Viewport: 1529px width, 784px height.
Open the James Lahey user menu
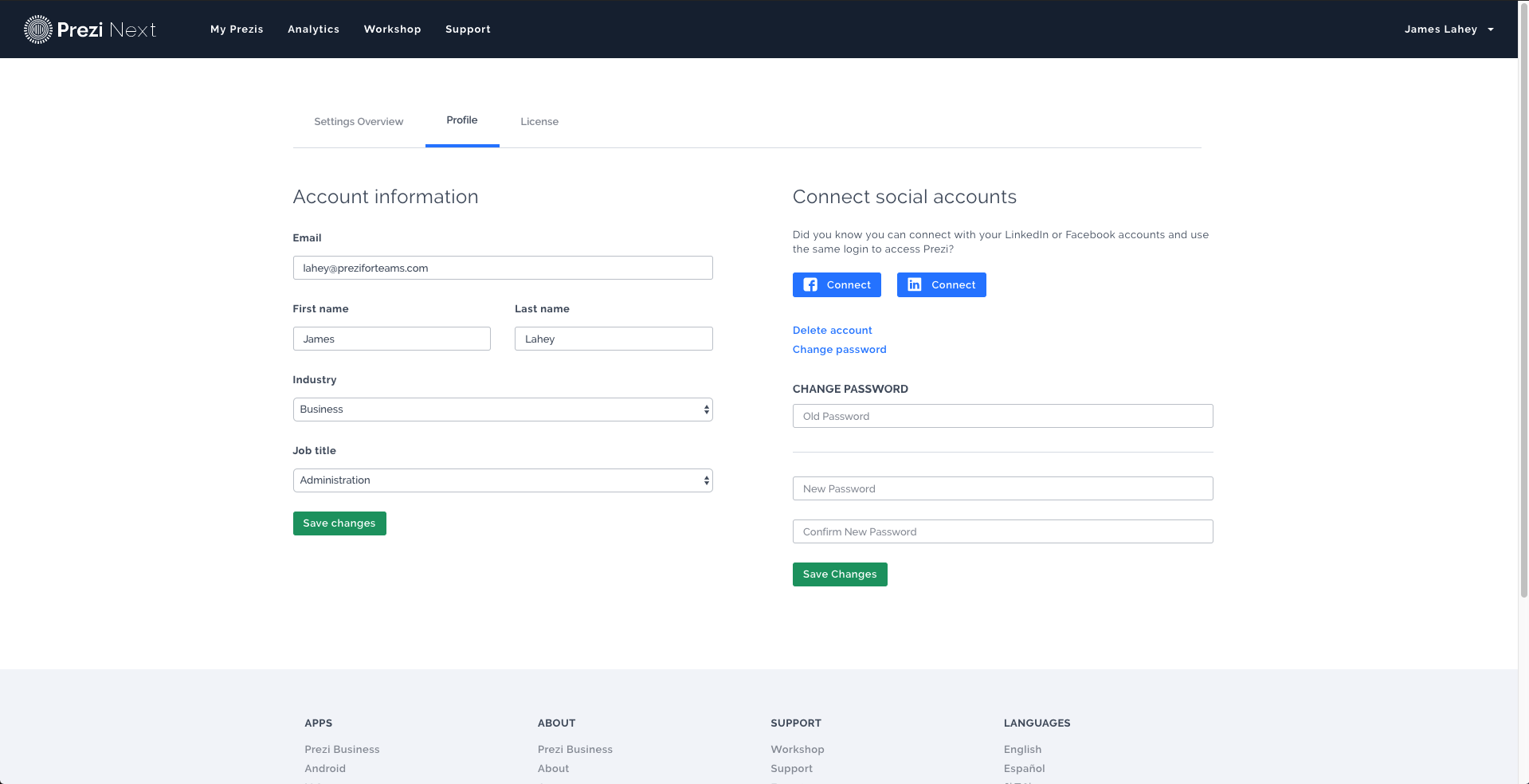pyautogui.click(x=1448, y=29)
